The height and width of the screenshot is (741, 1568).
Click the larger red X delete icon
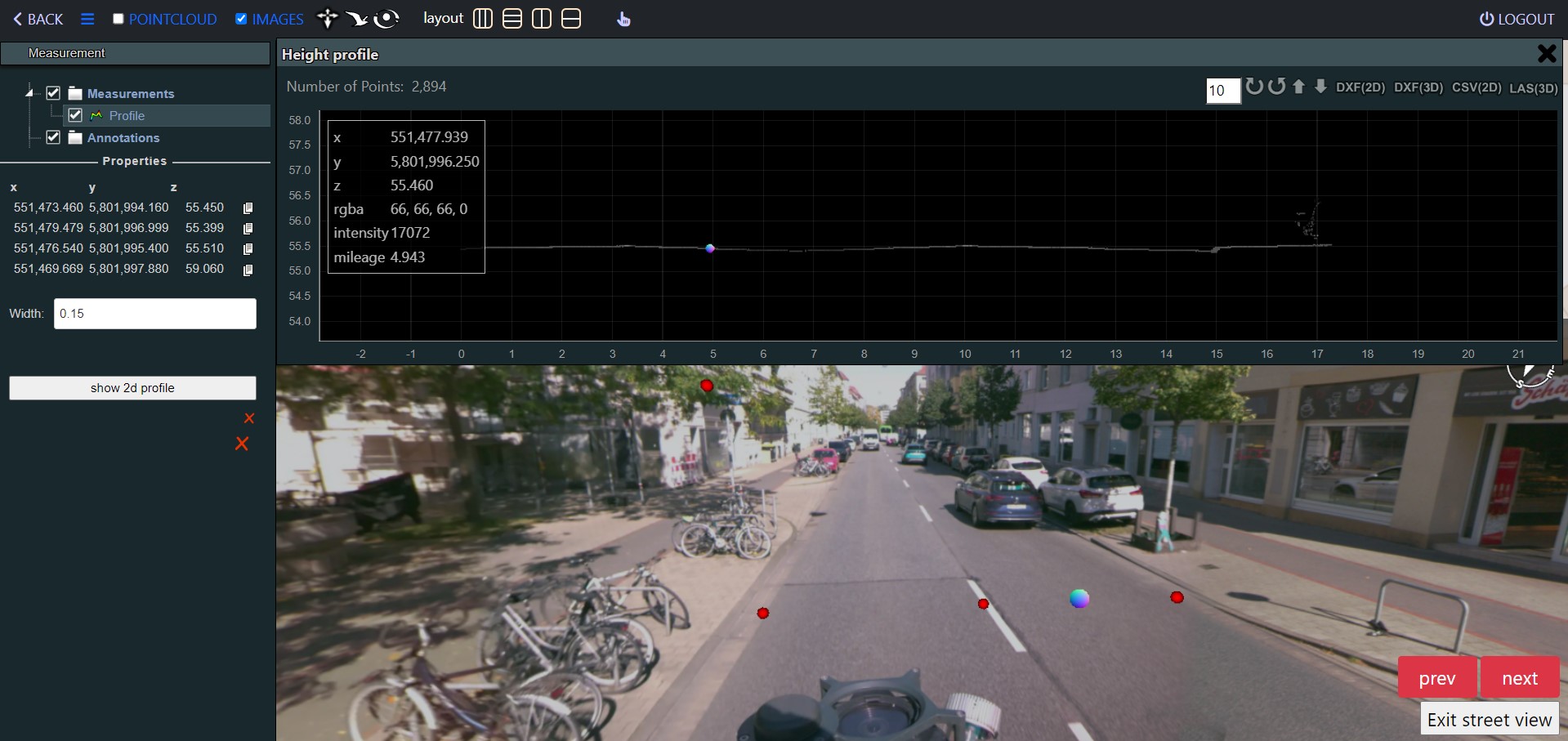242,444
